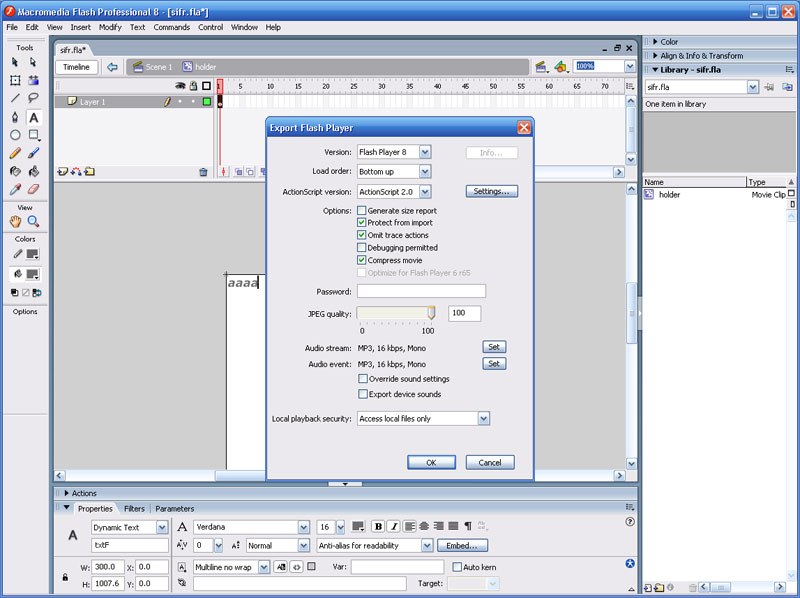Select the Rectangle tool
Screen dimensions: 800x598
coord(33,135)
